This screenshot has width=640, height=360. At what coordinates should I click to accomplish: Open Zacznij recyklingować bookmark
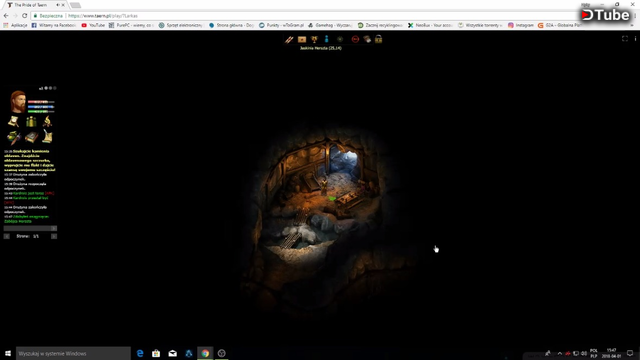380,25
